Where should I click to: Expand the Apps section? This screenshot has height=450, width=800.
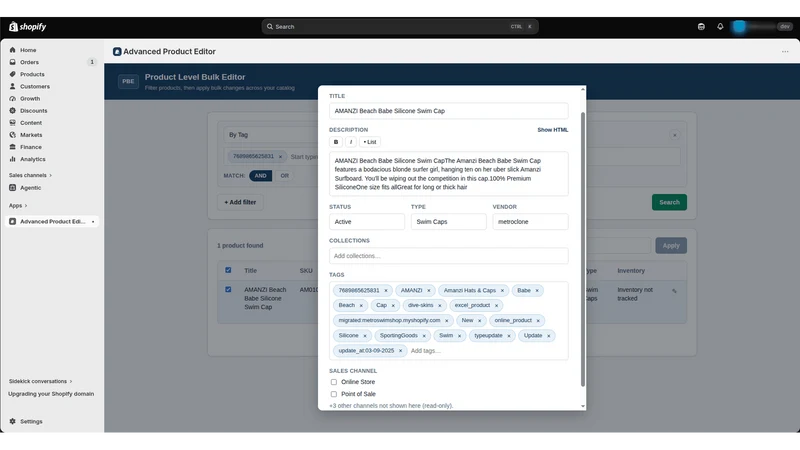18,206
